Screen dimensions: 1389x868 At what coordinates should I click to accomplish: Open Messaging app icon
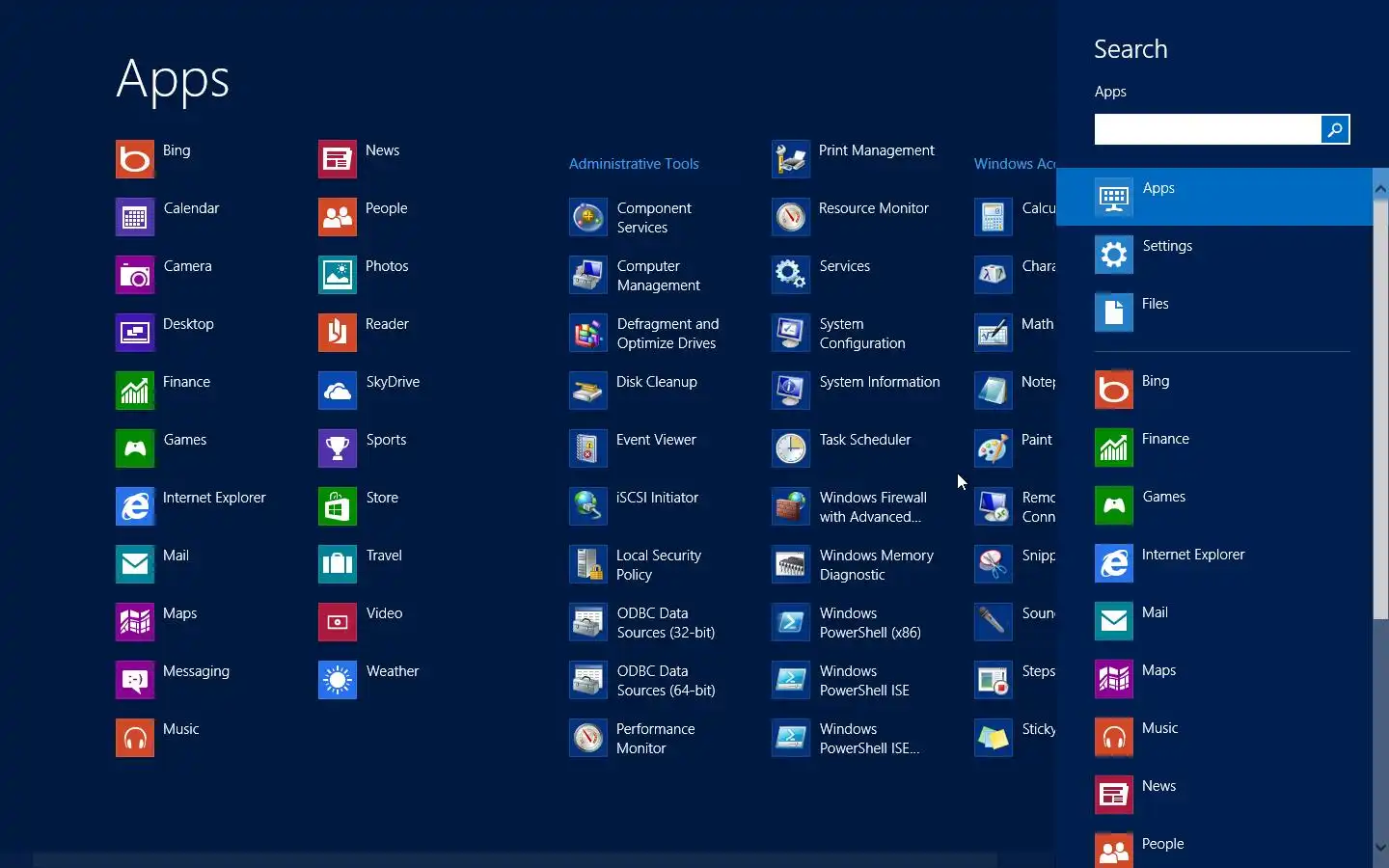tap(135, 680)
